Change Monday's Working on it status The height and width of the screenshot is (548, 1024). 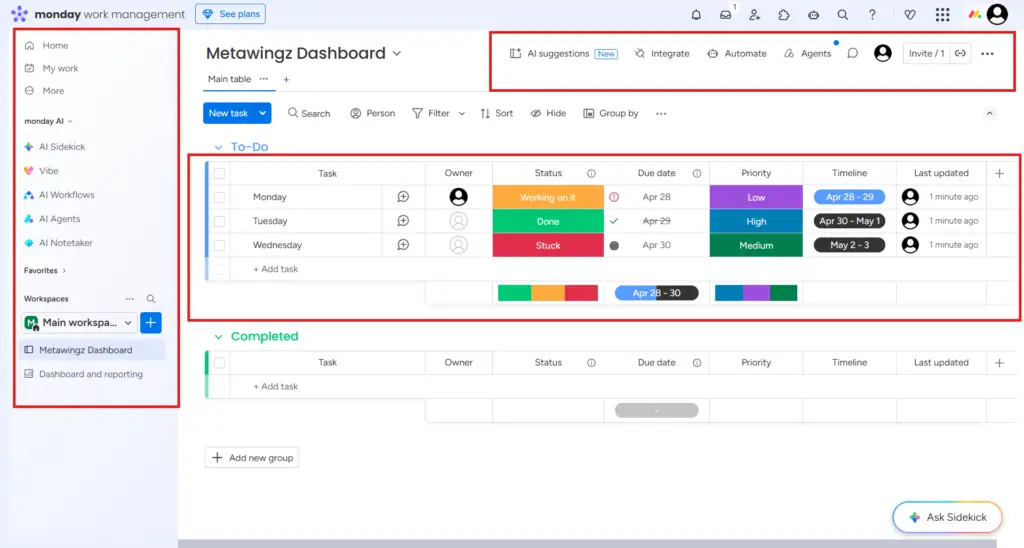pyautogui.click(x=548, y=197)
